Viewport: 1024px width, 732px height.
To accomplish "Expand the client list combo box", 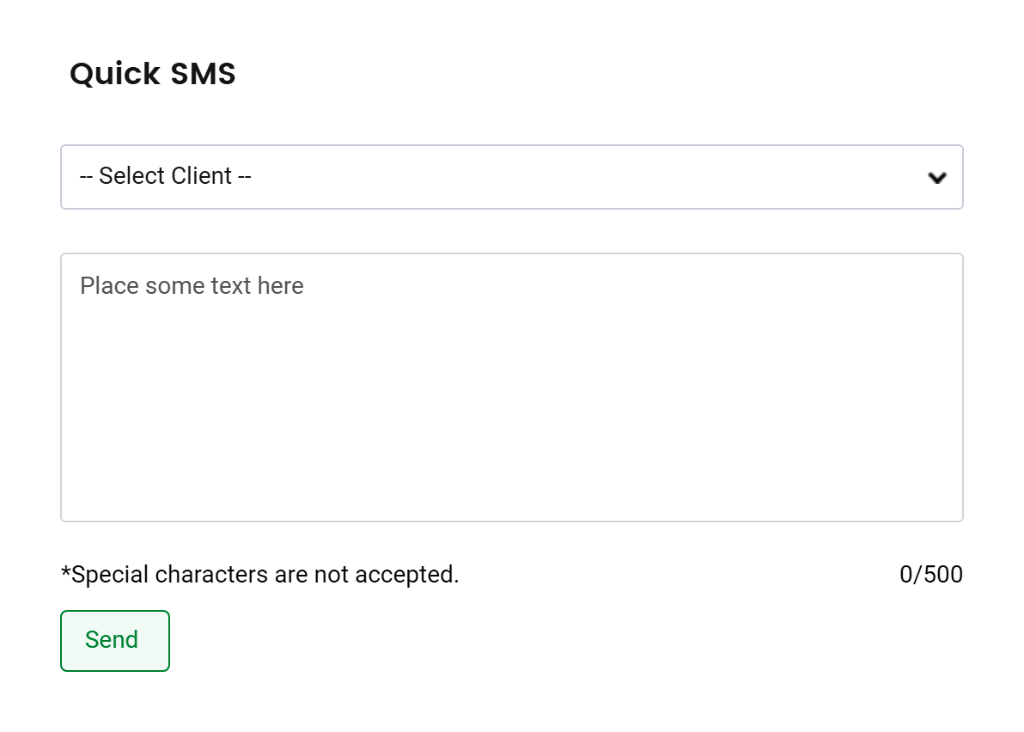I will point(511,177).
